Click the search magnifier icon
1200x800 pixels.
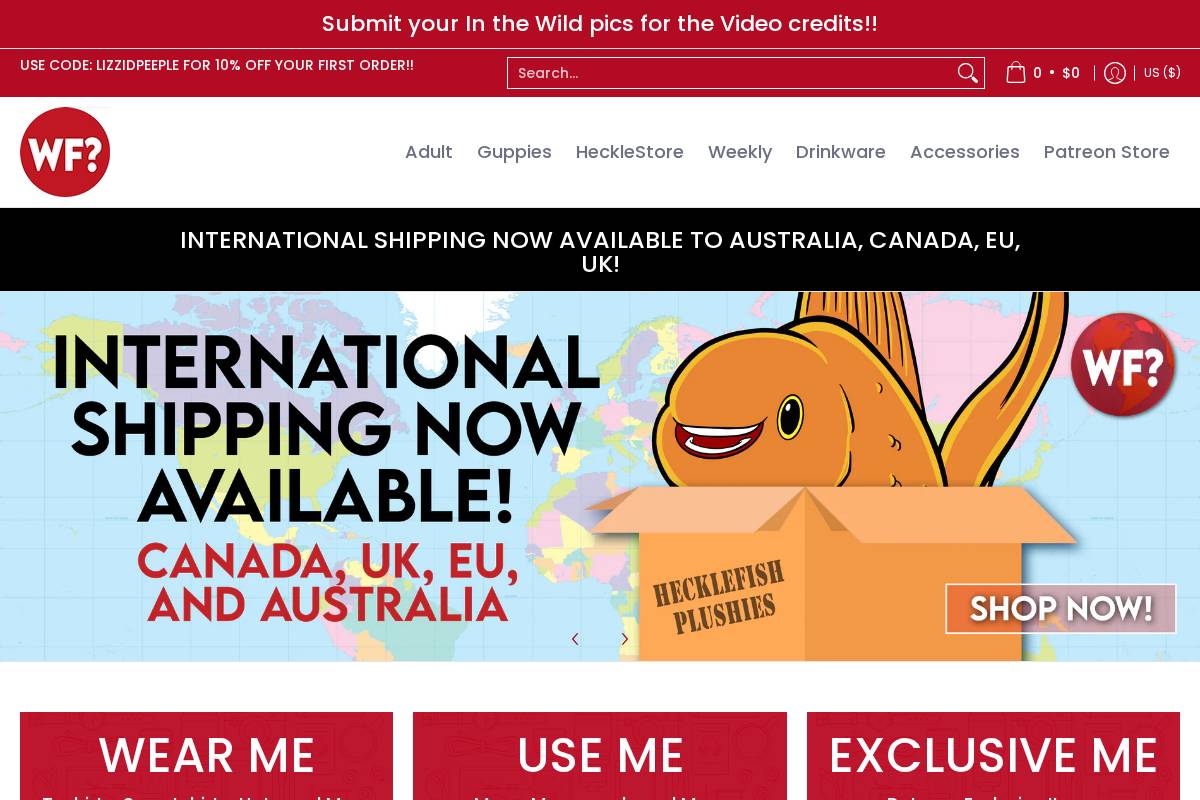(x=967, y=73)
